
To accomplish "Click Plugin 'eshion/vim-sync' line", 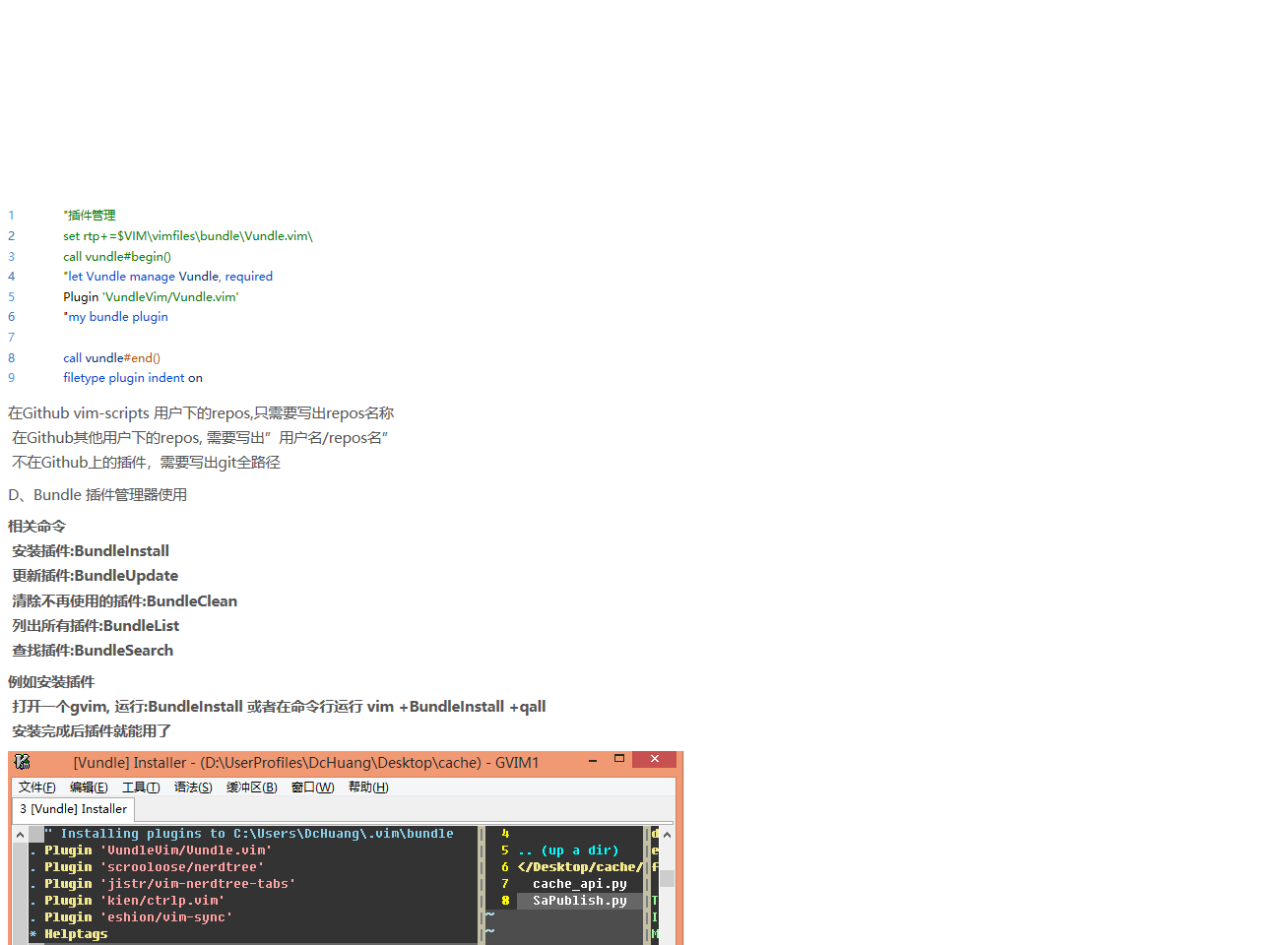I will [138, 917].
